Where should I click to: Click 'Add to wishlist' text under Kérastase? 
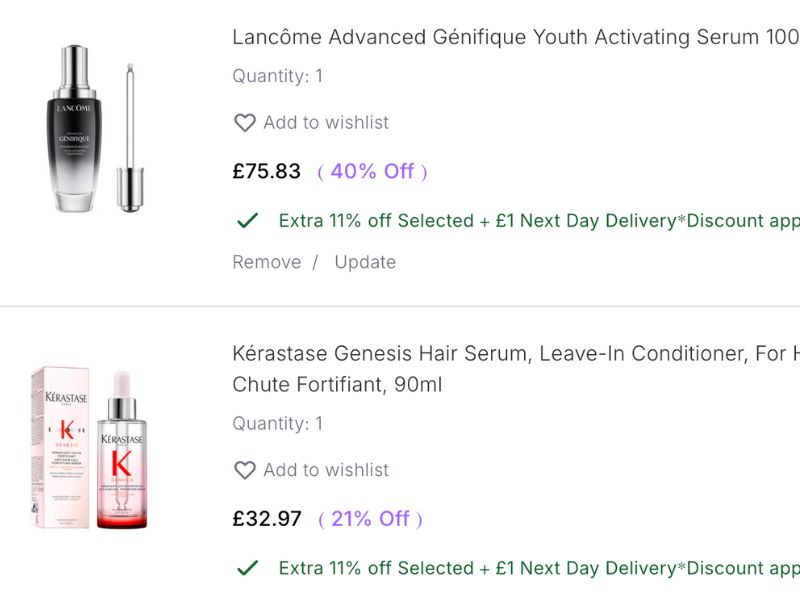(326, 470)
